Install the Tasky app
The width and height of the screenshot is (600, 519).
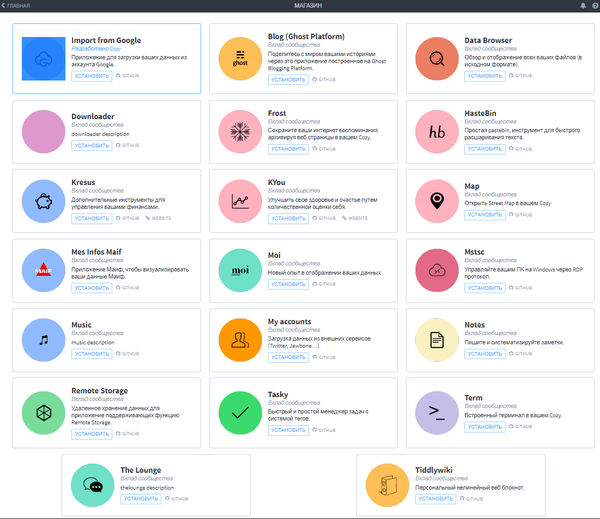(288, 430)
